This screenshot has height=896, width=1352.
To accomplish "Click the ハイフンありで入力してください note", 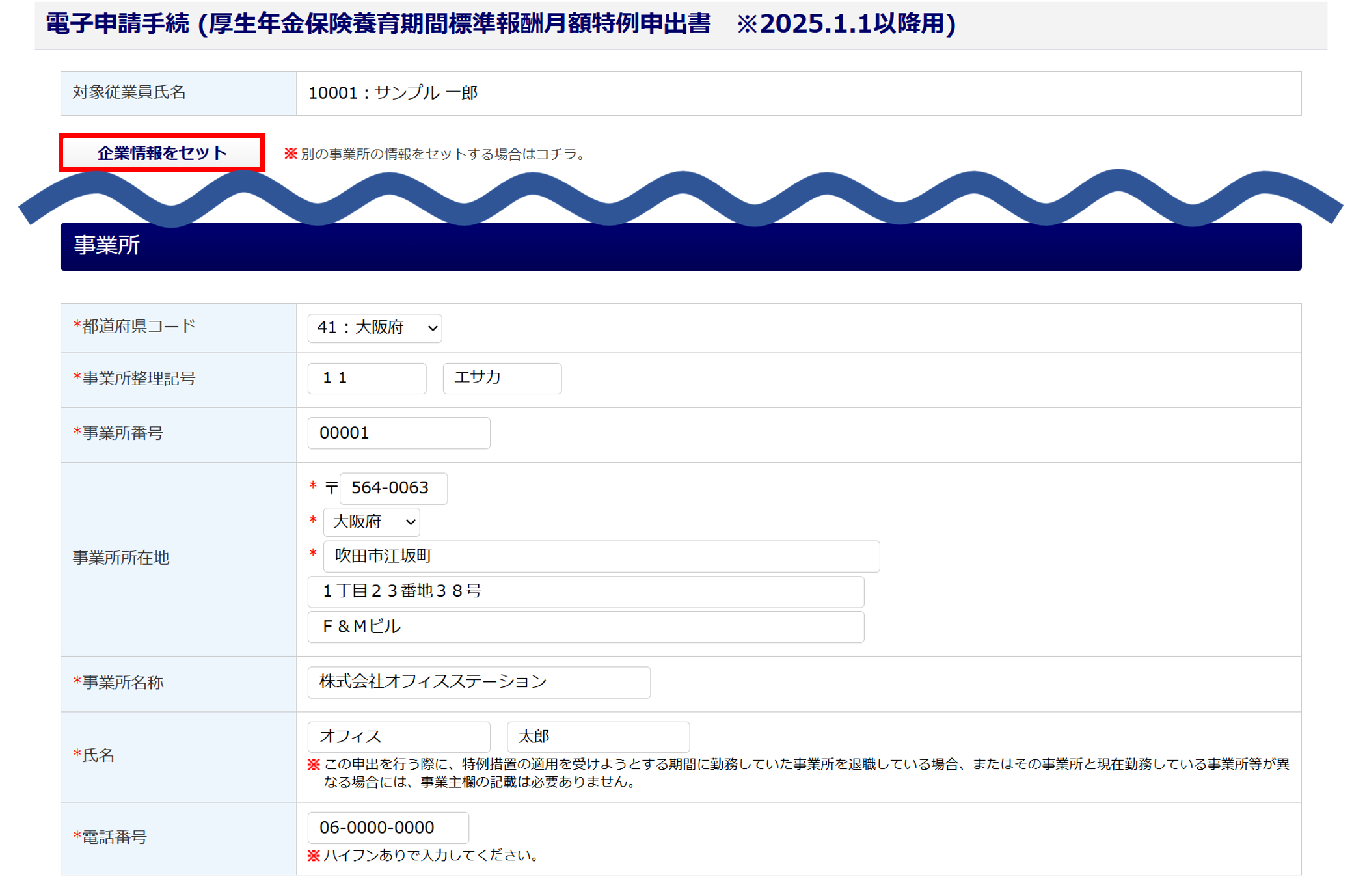I will point(431,856).
